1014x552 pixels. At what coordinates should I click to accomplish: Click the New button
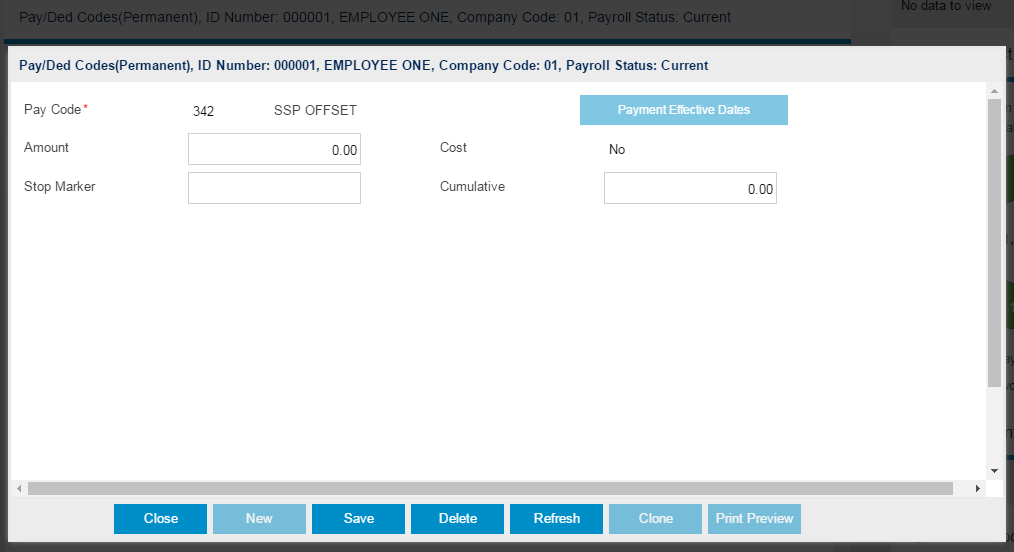point(259,519)
